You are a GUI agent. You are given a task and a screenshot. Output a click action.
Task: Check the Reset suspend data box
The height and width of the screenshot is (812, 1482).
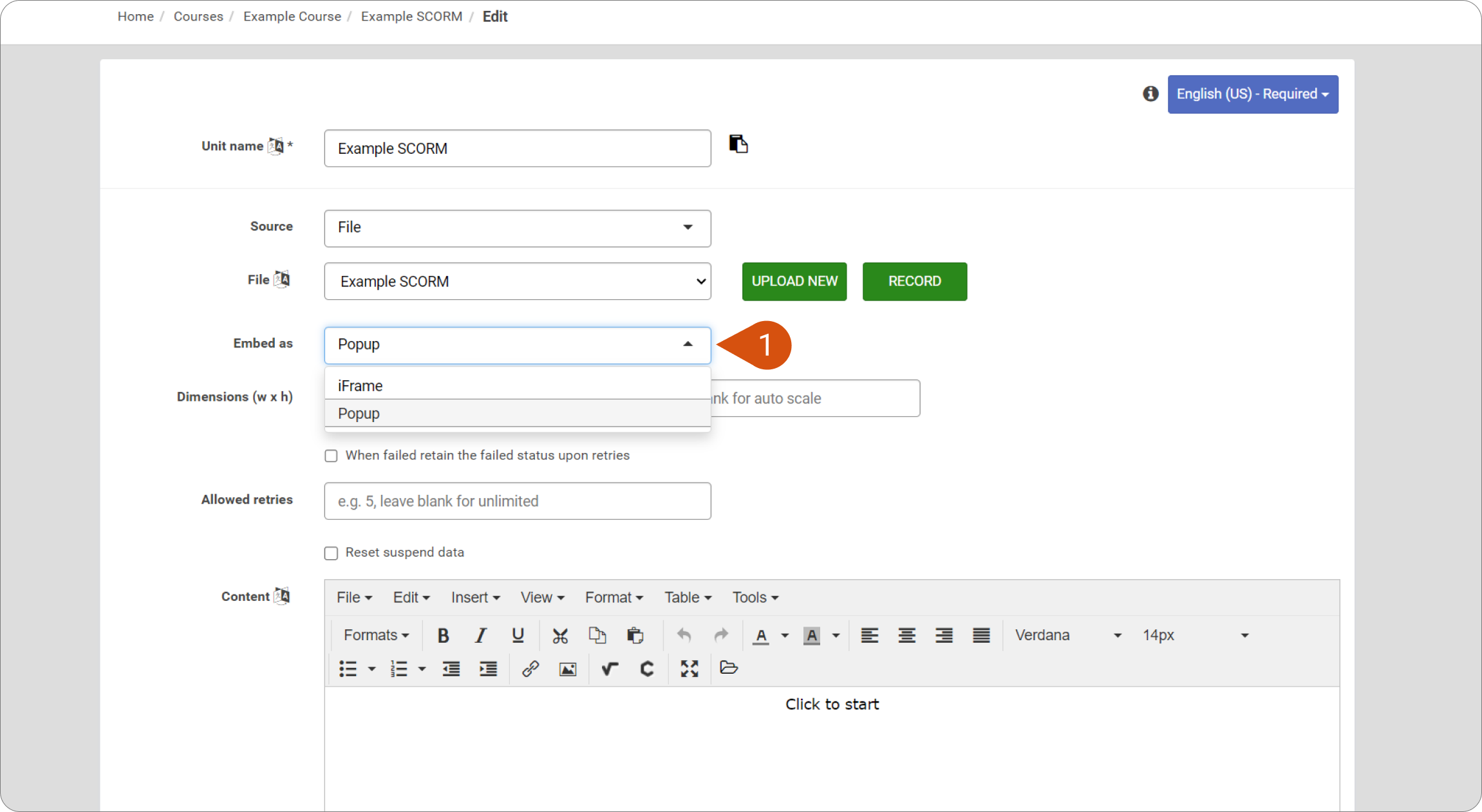331,553
